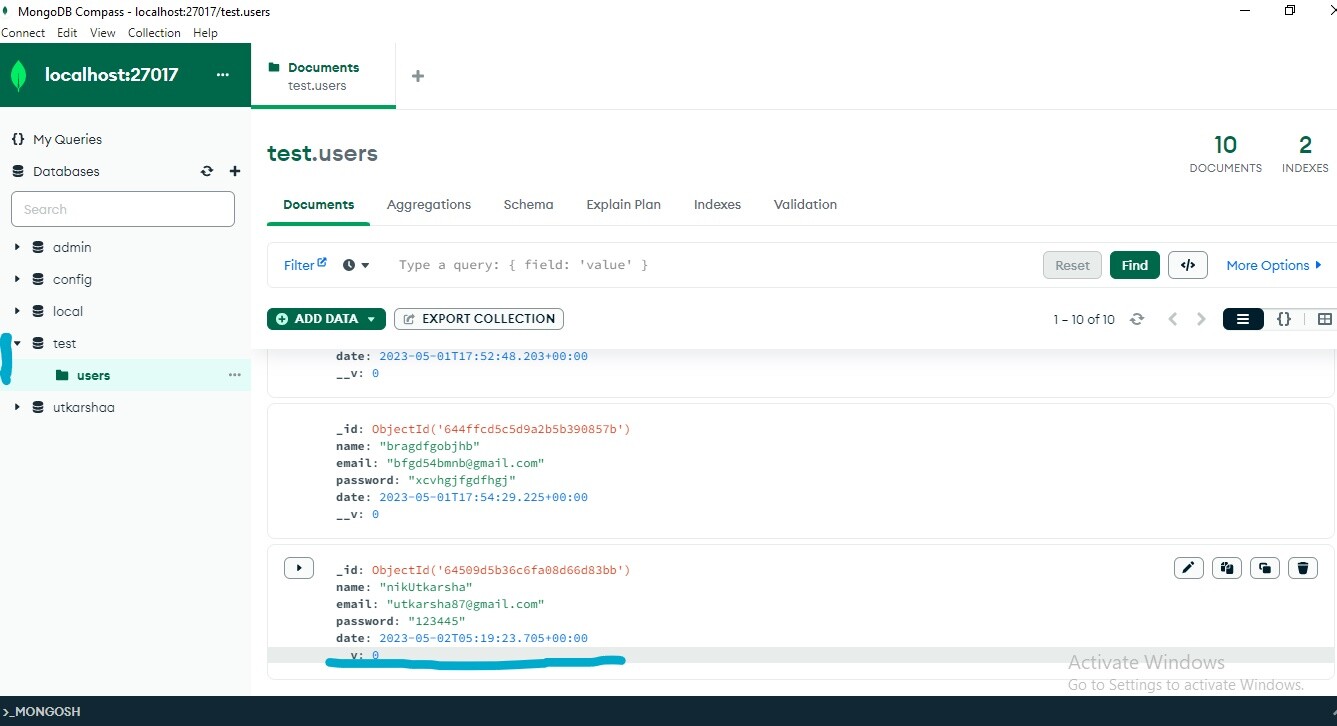Open new tab with plus icon
This screenshot has height=726, width=1337.
point(418,76)
